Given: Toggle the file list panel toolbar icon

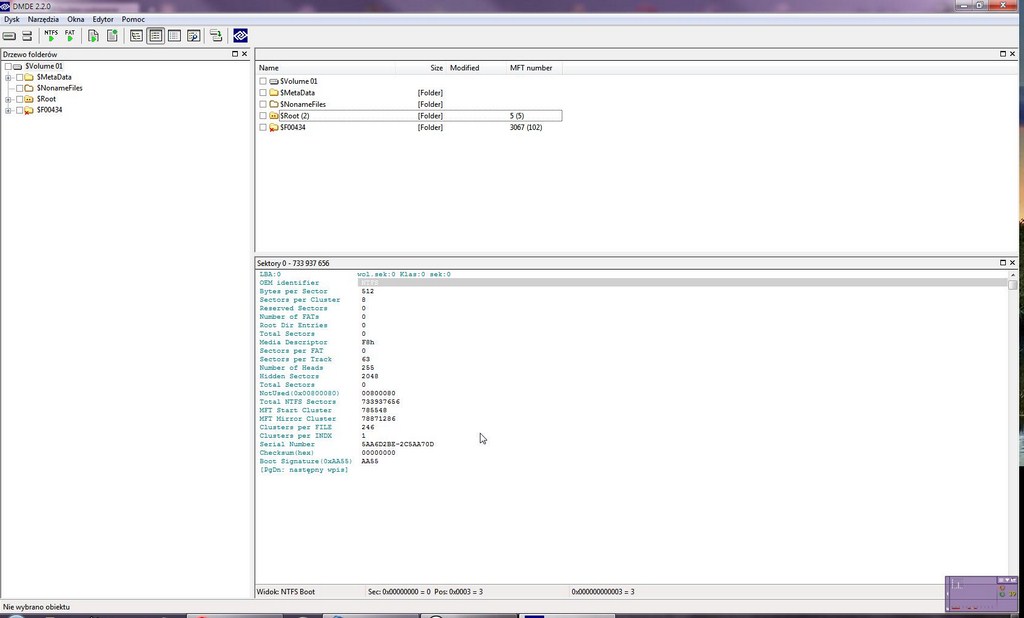Looking at the screenshot, I should [x=155, y=36].
